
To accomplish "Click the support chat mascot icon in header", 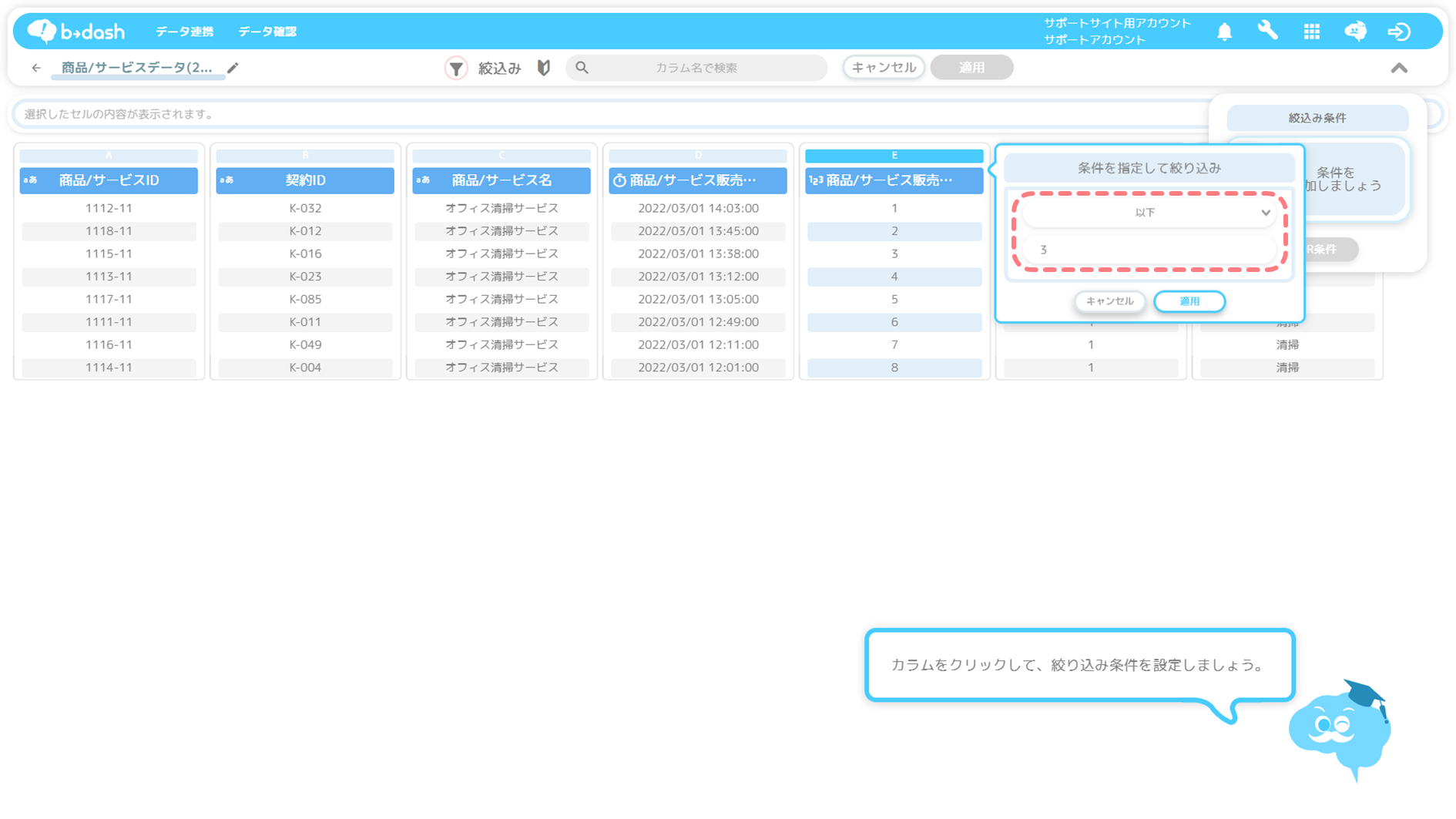I will tap(1355, 31).
